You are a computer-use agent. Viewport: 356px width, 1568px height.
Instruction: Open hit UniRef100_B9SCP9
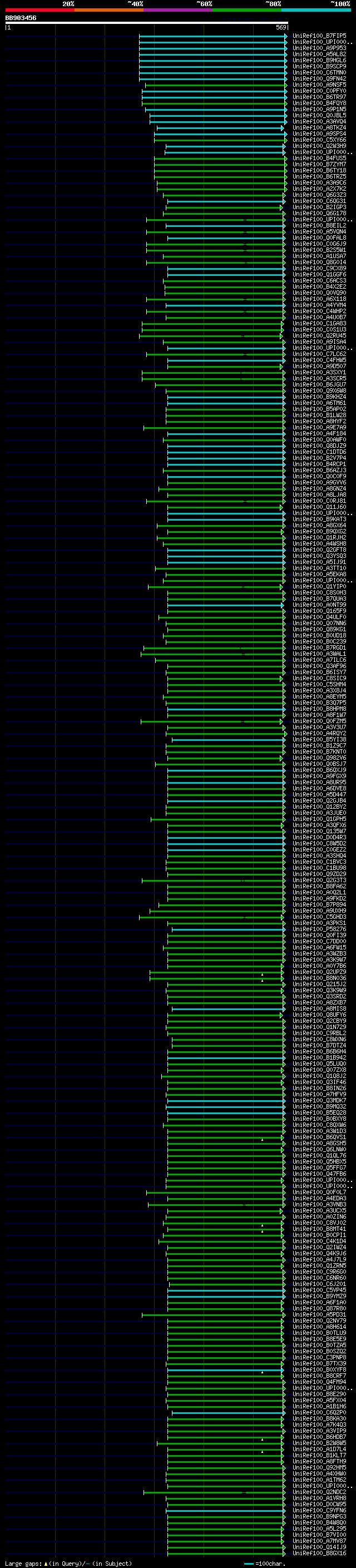pyautogui.click(x=319, y=66)
